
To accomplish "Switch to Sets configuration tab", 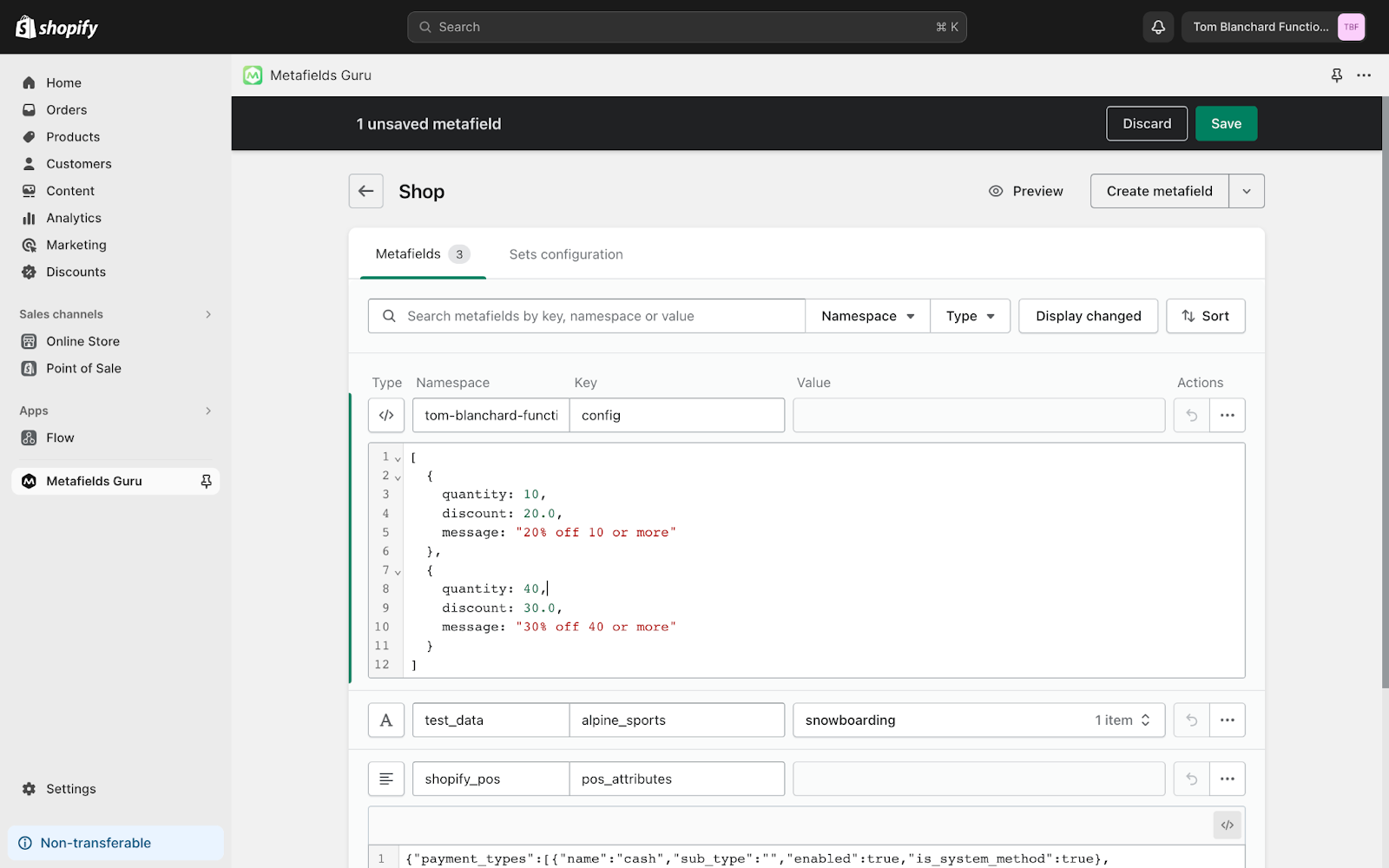I will [566, 254].
